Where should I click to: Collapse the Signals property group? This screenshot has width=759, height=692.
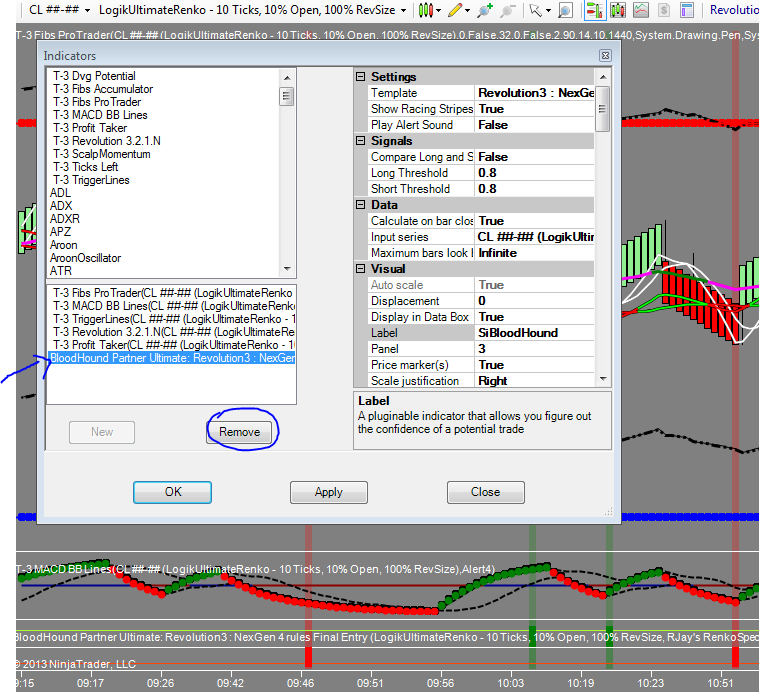click(361, 141)
